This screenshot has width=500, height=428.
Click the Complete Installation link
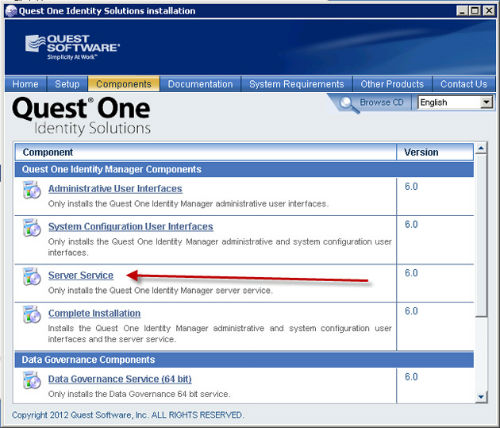pyautogui.click(x=94, y=313)
